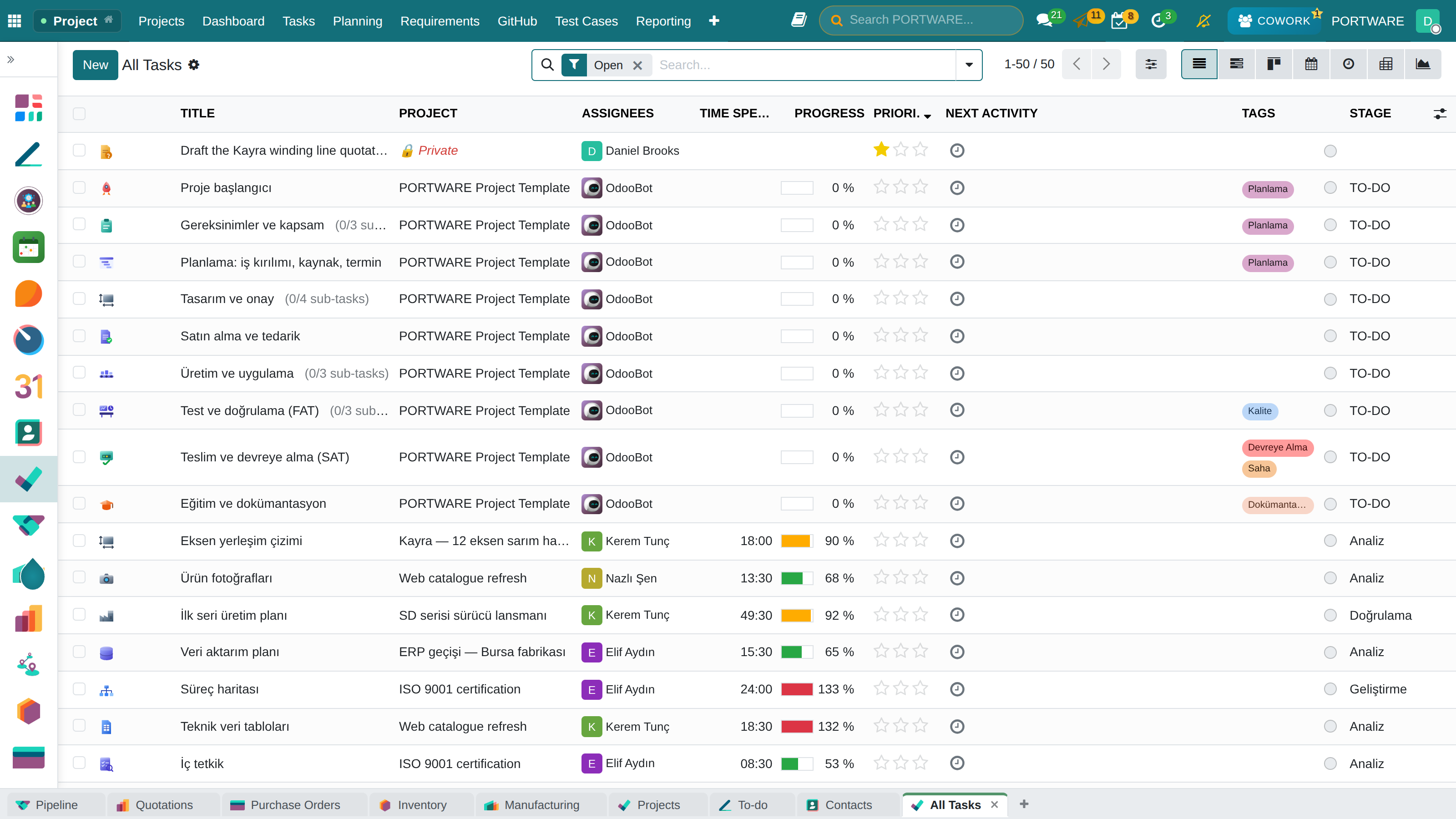Switch to Kanban view

pyautogui.click(x=1274, y=65)
